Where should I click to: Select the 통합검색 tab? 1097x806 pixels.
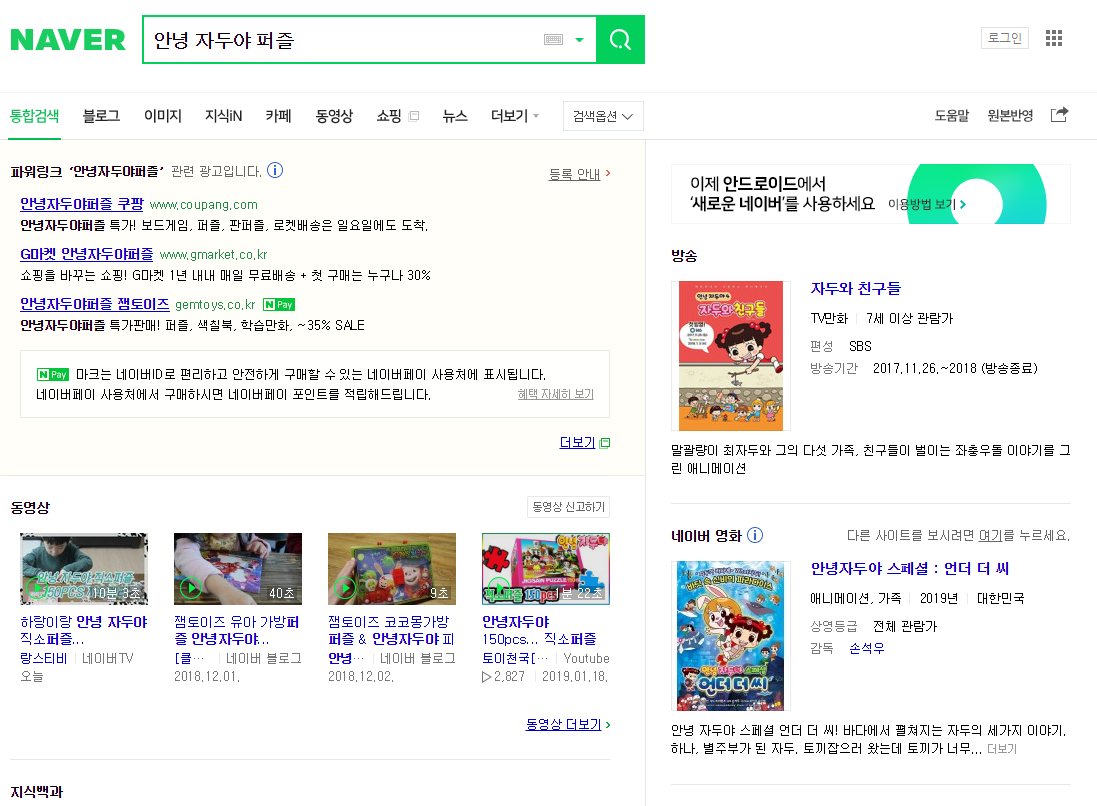[34, 116]
